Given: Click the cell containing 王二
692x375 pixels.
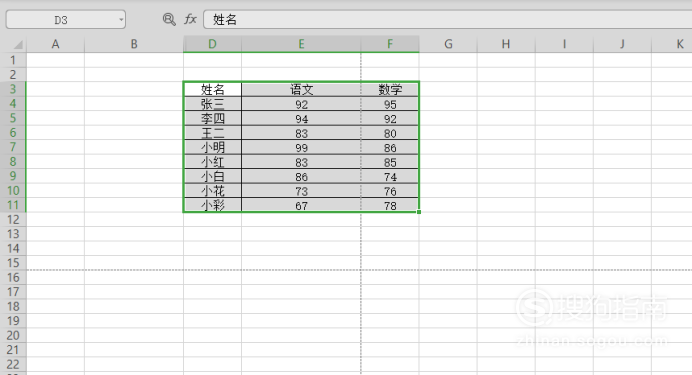Looking at the screenshot, I should (x=213, y=133).
